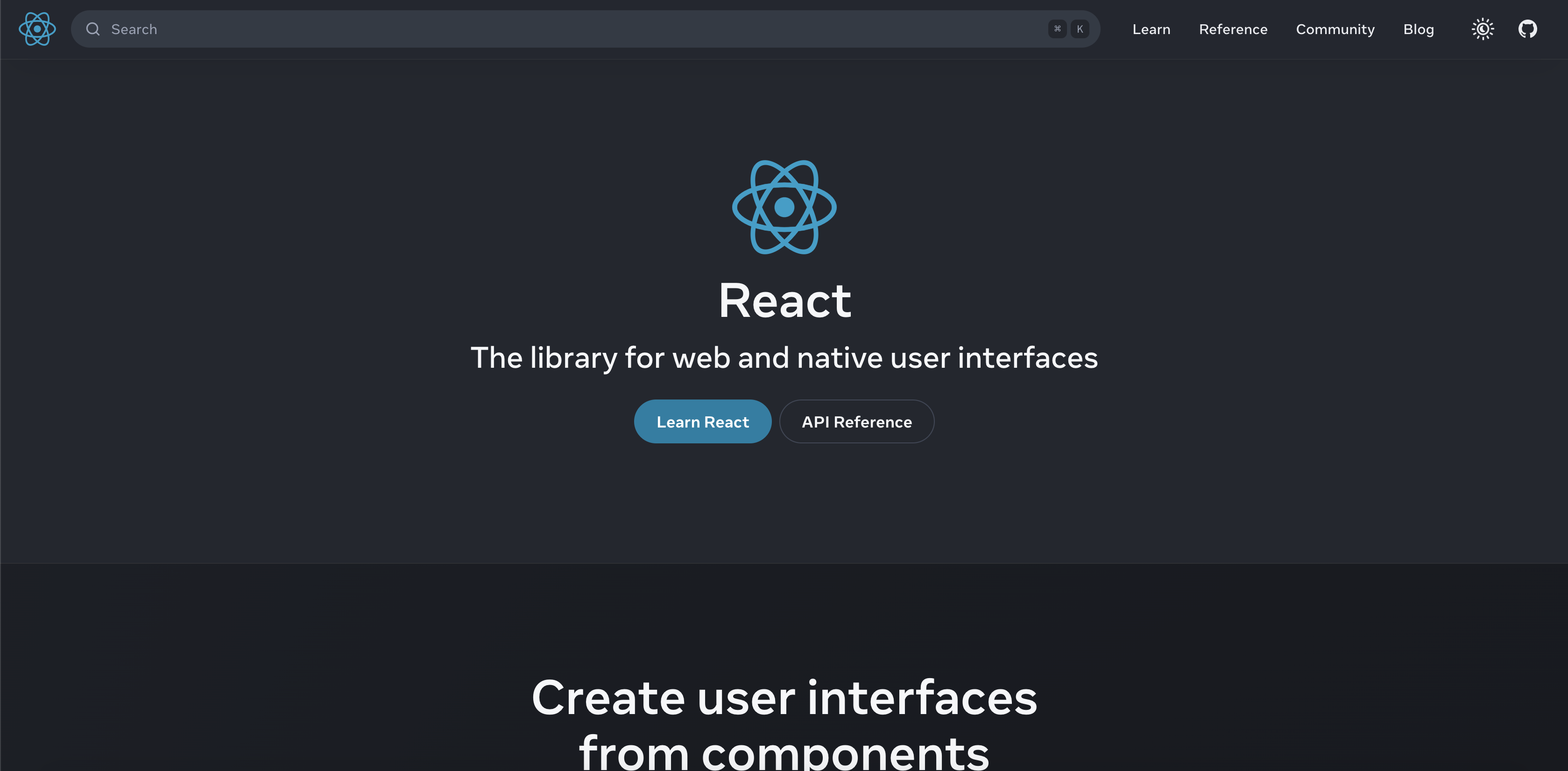Open the Learn nav link
Screen dimensions: 1568x771
pos(1151,29)
